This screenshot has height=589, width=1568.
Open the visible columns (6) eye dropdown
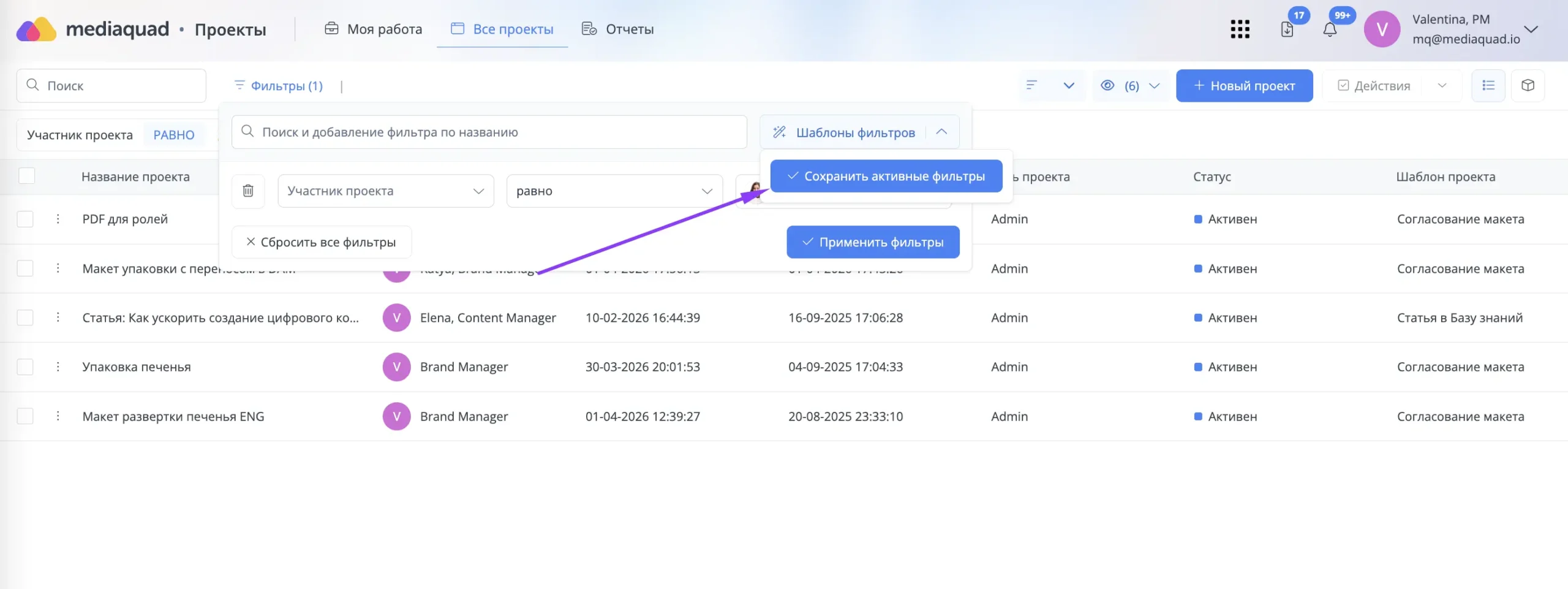[1131, 85]
